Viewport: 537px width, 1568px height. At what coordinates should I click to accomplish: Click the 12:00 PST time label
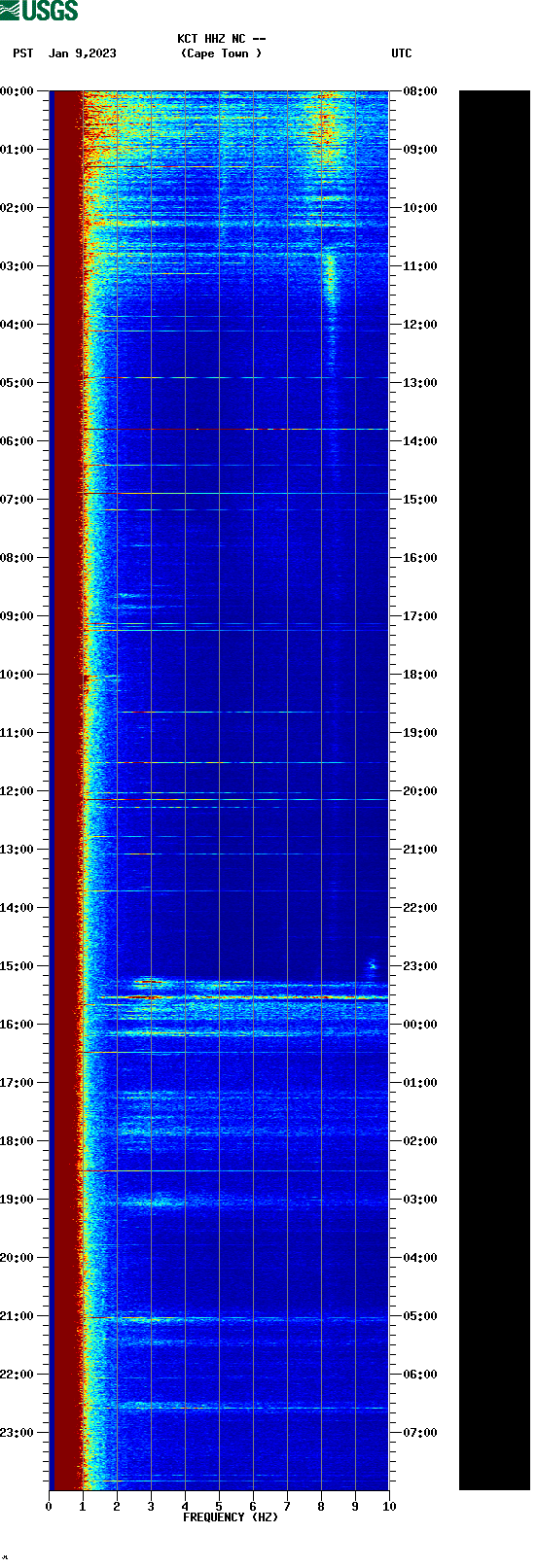pyautogui.click(x=18, y=791)
